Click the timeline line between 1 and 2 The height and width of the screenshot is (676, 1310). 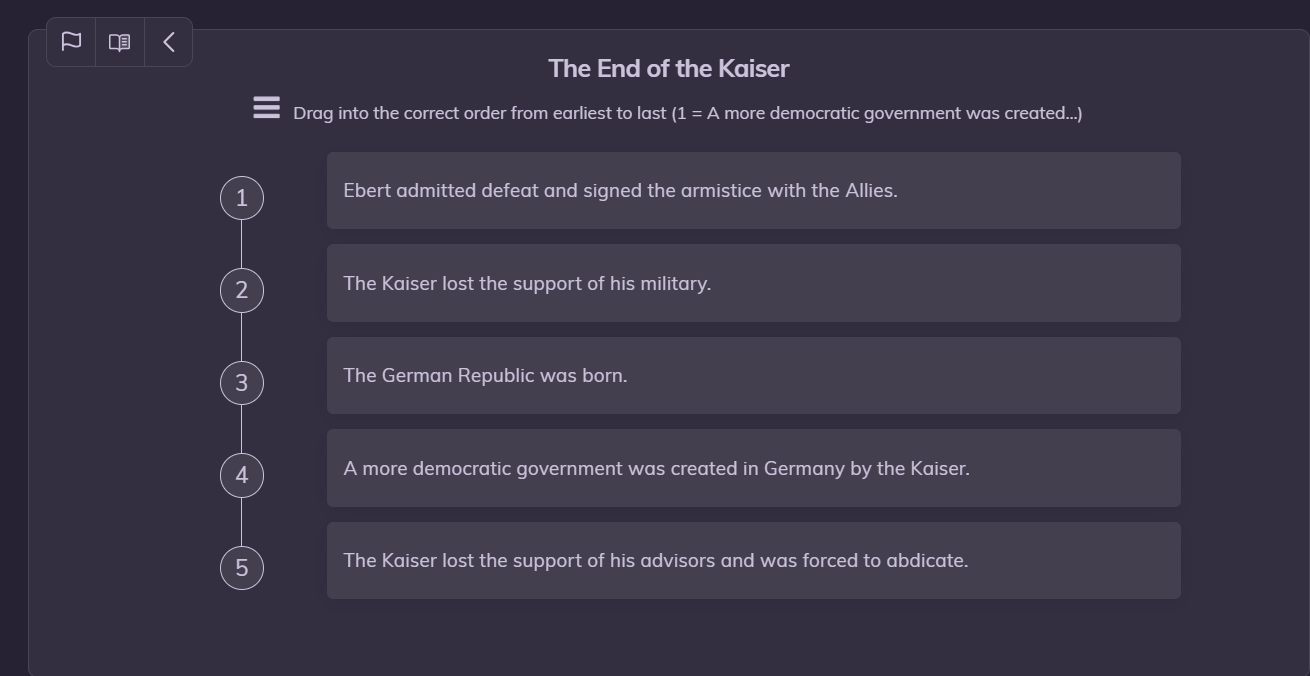242,244
